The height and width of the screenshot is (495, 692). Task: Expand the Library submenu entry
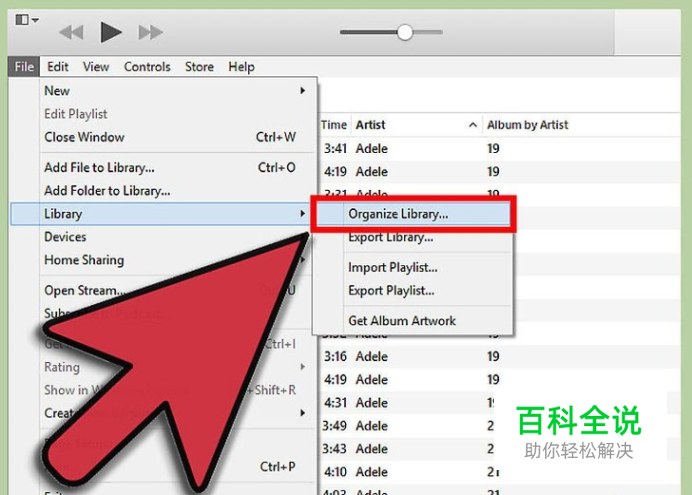tap(160, 214)
